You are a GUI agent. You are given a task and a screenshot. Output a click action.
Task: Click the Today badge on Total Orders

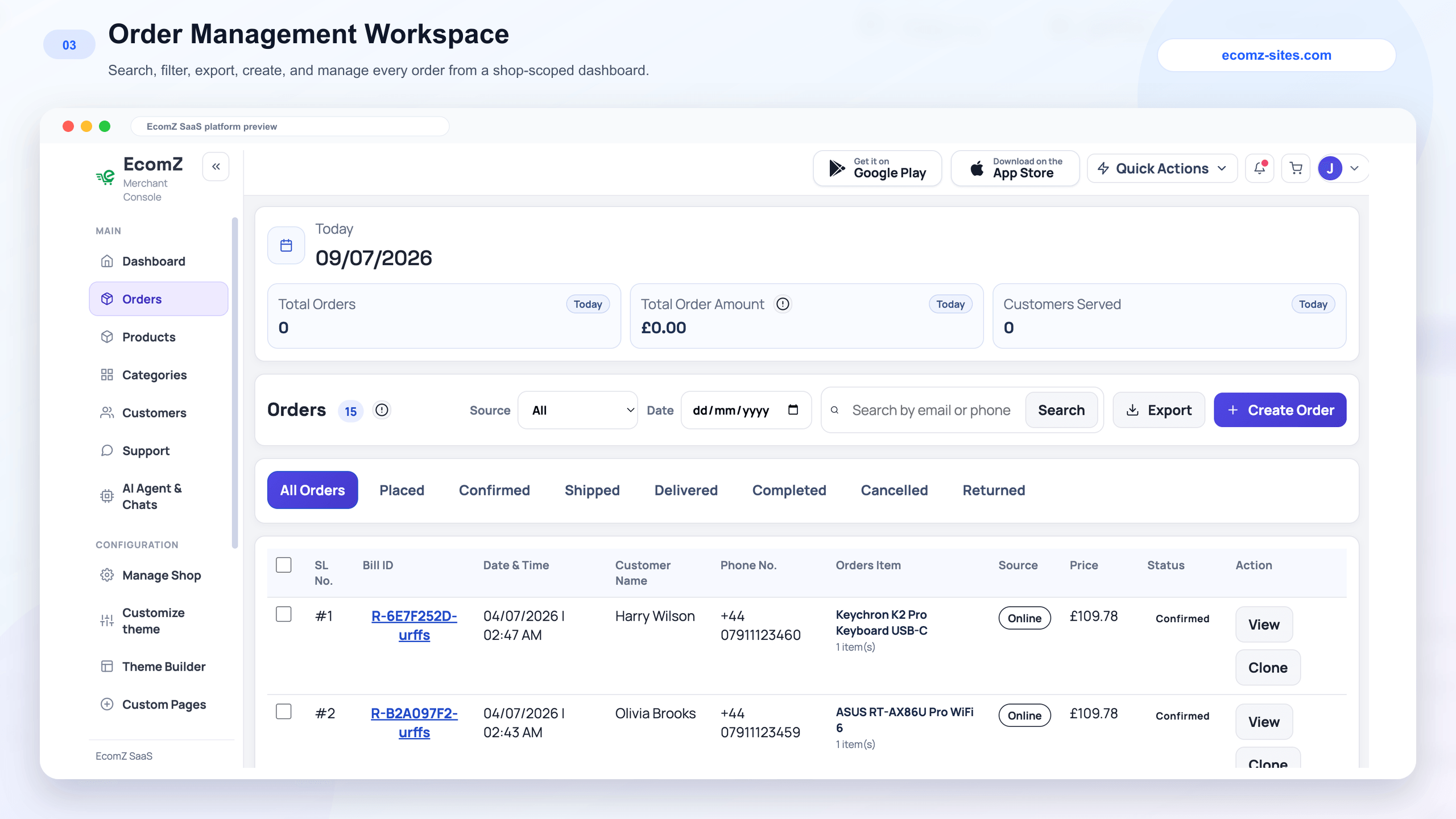click(588, 304)
